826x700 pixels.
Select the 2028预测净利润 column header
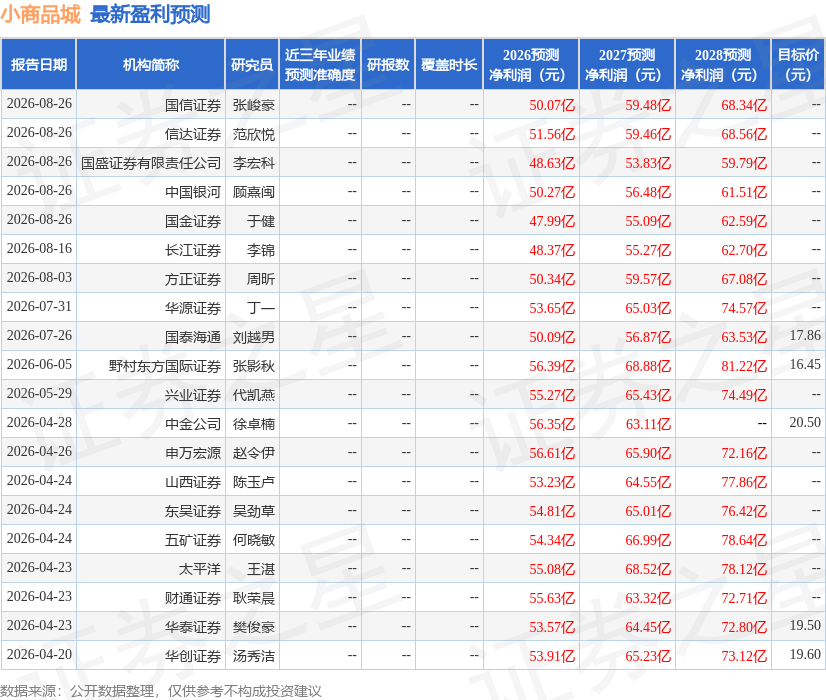723,64
